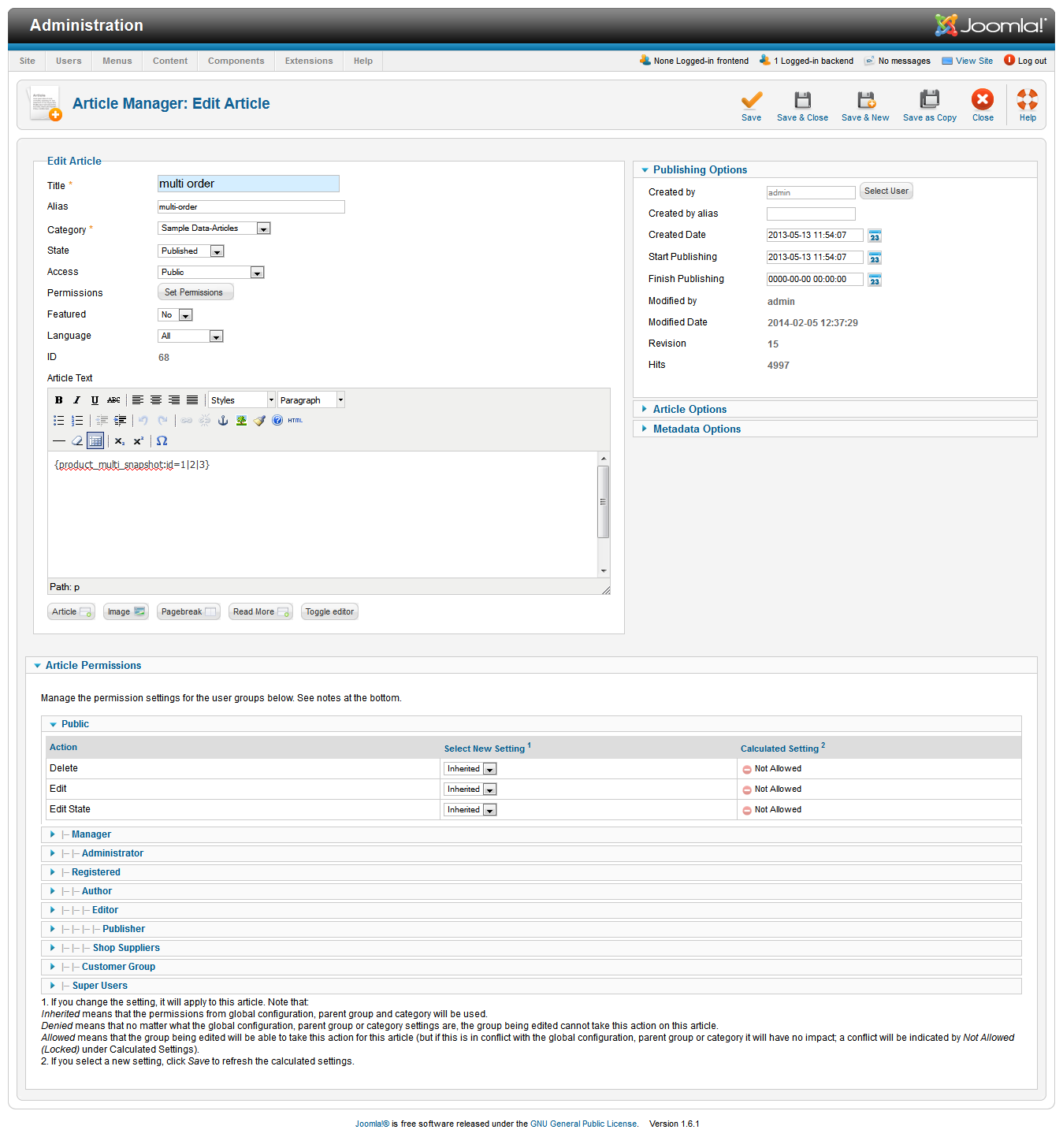Insert anchor using the anchor icon

coord(223,421)
